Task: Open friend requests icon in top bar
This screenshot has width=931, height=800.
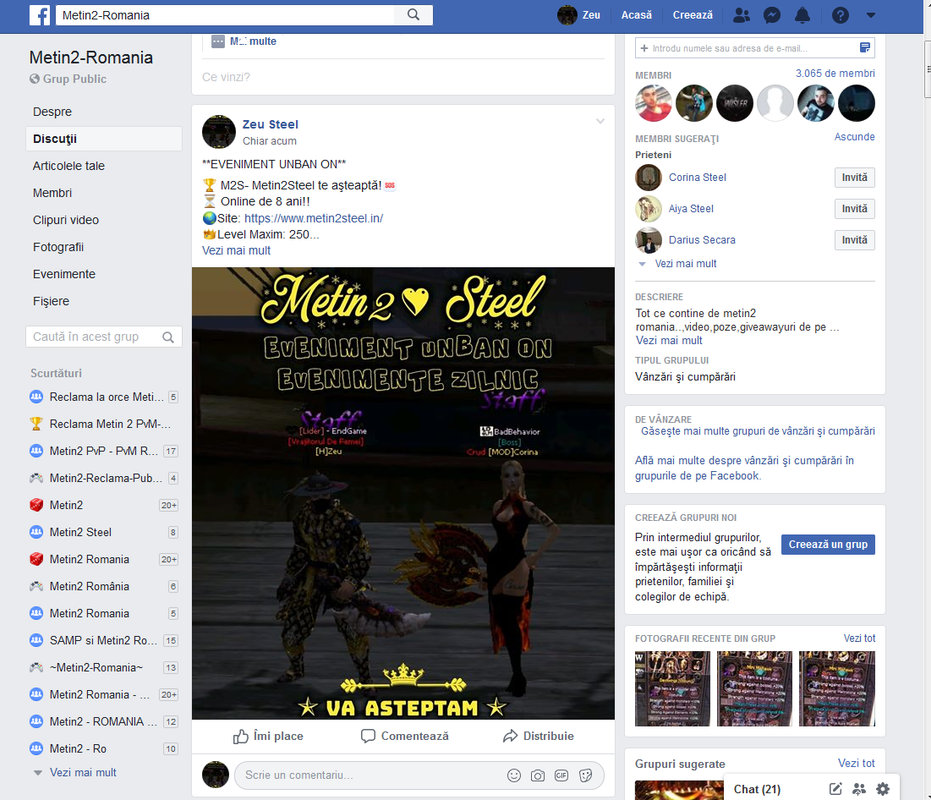Action: coord(741,15)
